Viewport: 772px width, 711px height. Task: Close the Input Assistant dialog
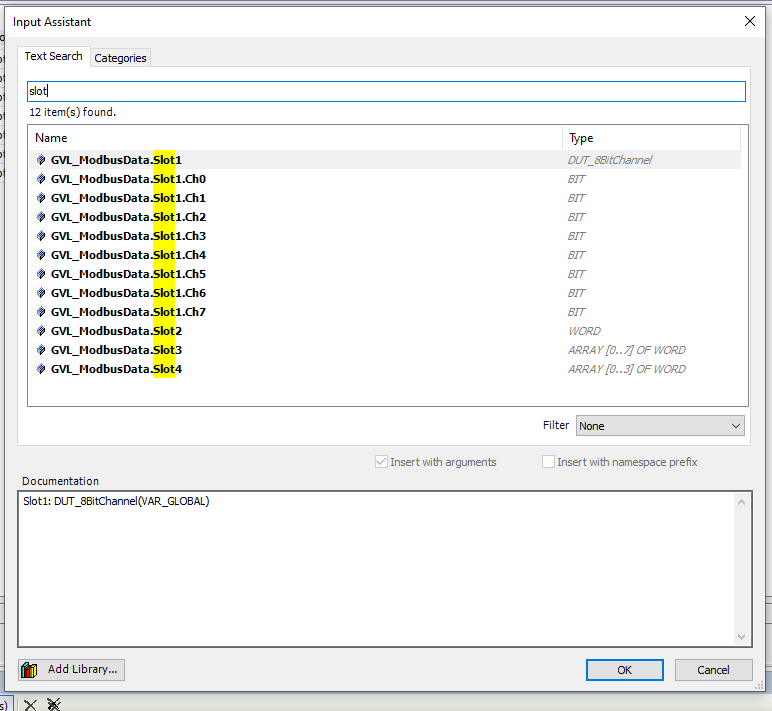750,21
